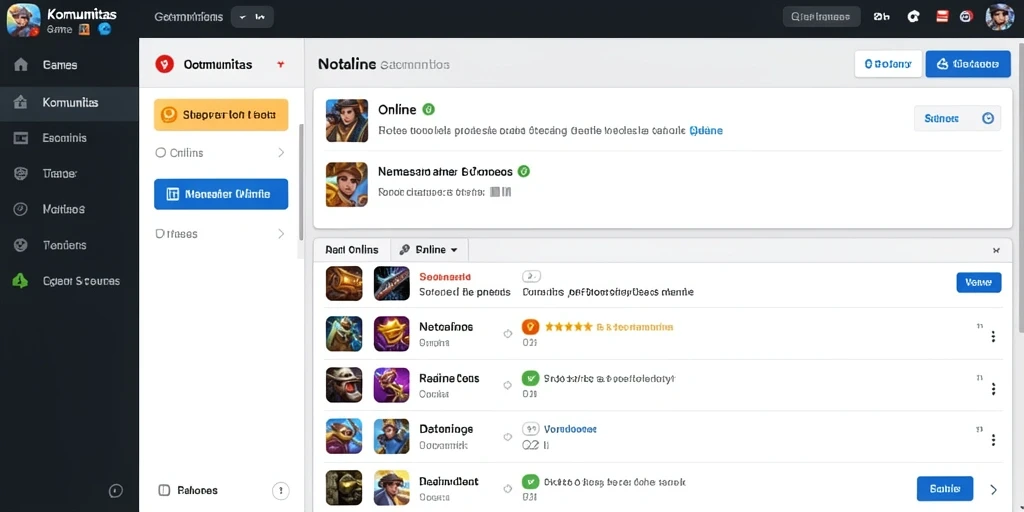Click small round icon after Netoainos name
This screenshot has width=1024, height=512.
point(507,334)
